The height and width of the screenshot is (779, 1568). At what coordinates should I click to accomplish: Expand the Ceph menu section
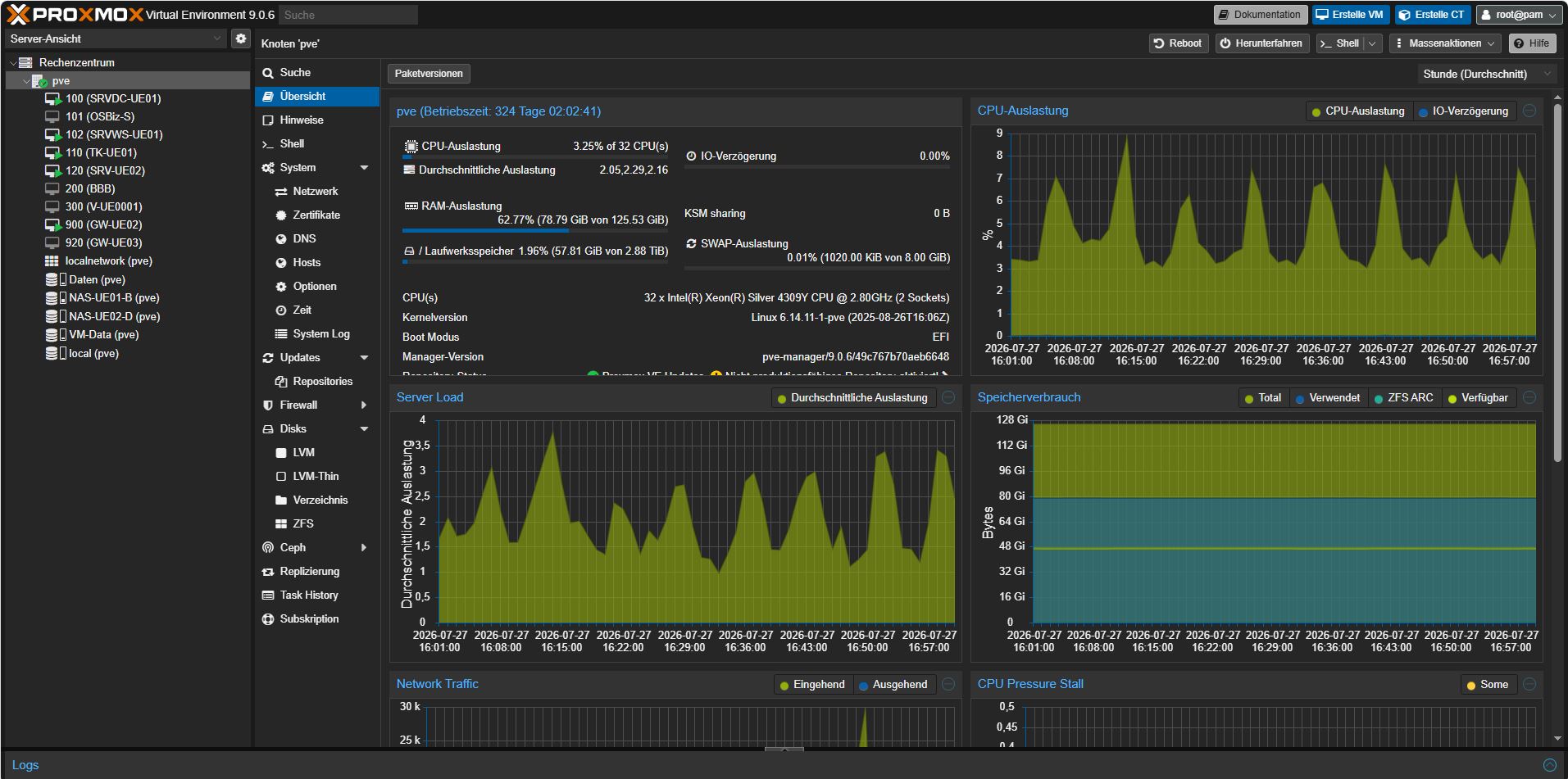[x=364, y=548]
